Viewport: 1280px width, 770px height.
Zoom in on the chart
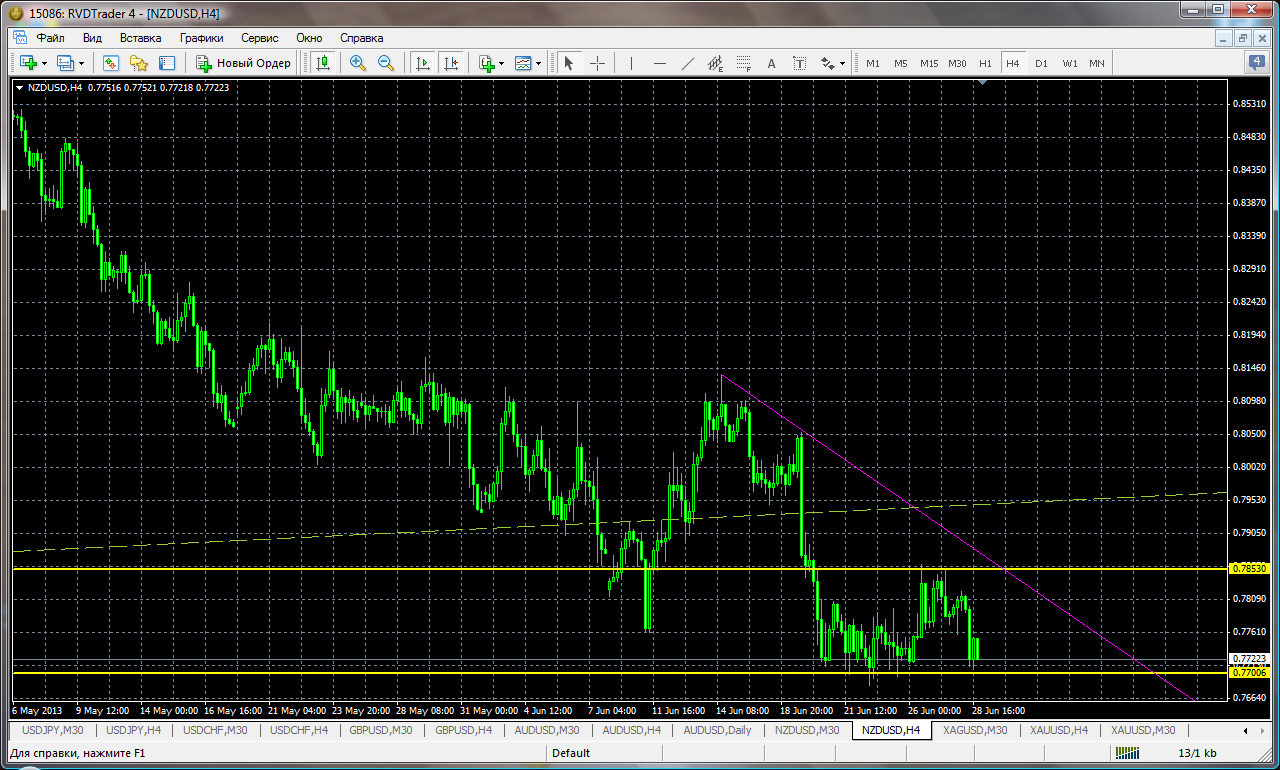[358, 63]
